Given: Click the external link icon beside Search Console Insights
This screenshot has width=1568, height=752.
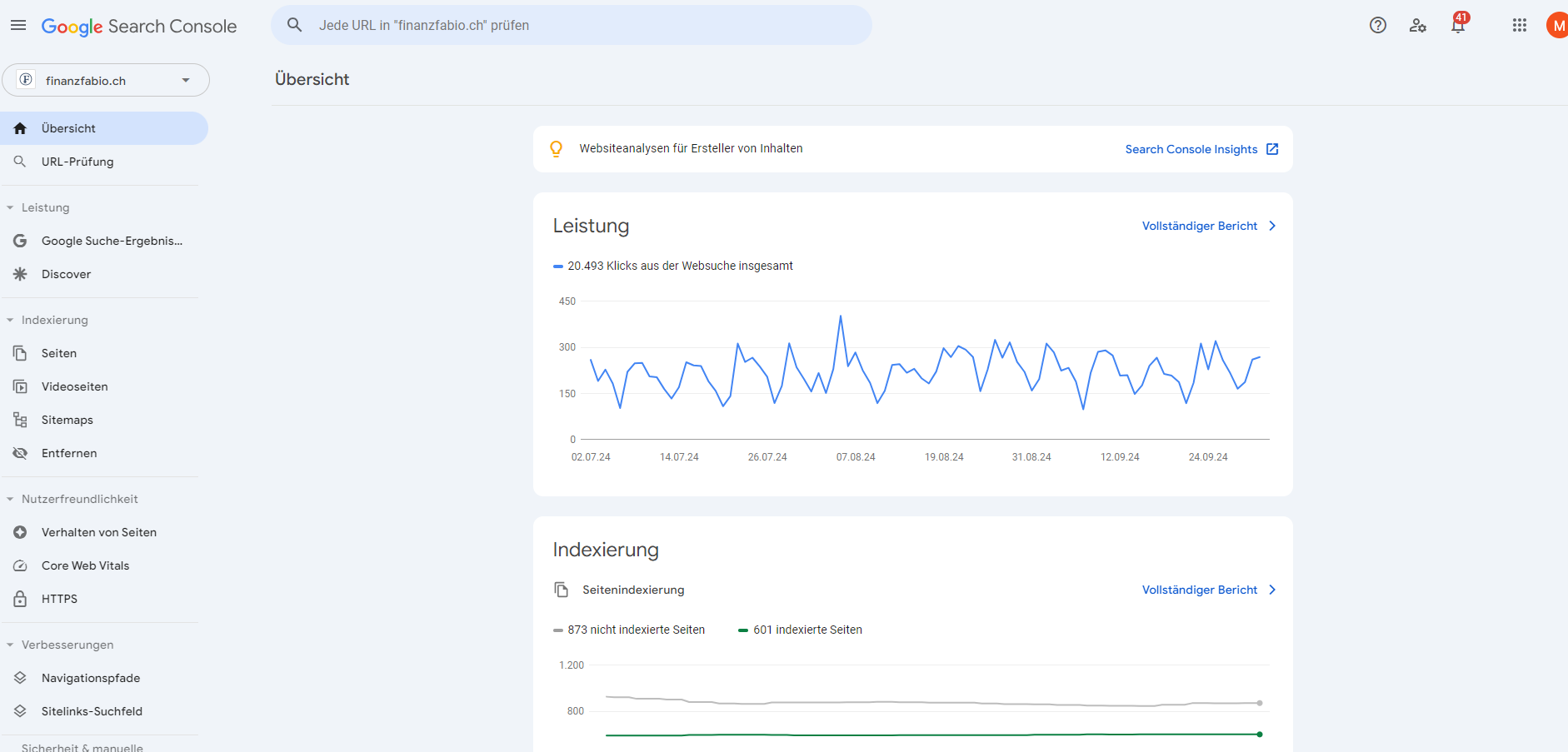Looking at the screenshot, I should pos(1272,149).
